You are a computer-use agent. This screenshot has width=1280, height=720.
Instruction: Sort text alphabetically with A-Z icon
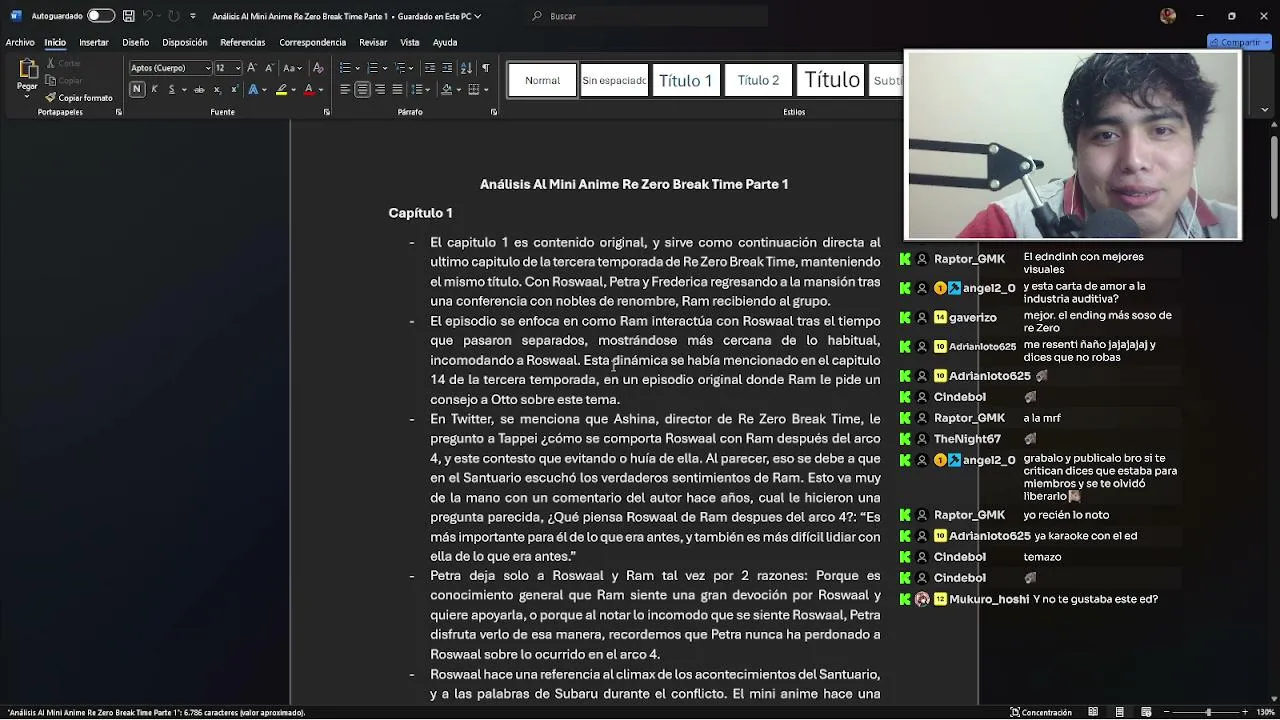(466, 68)
